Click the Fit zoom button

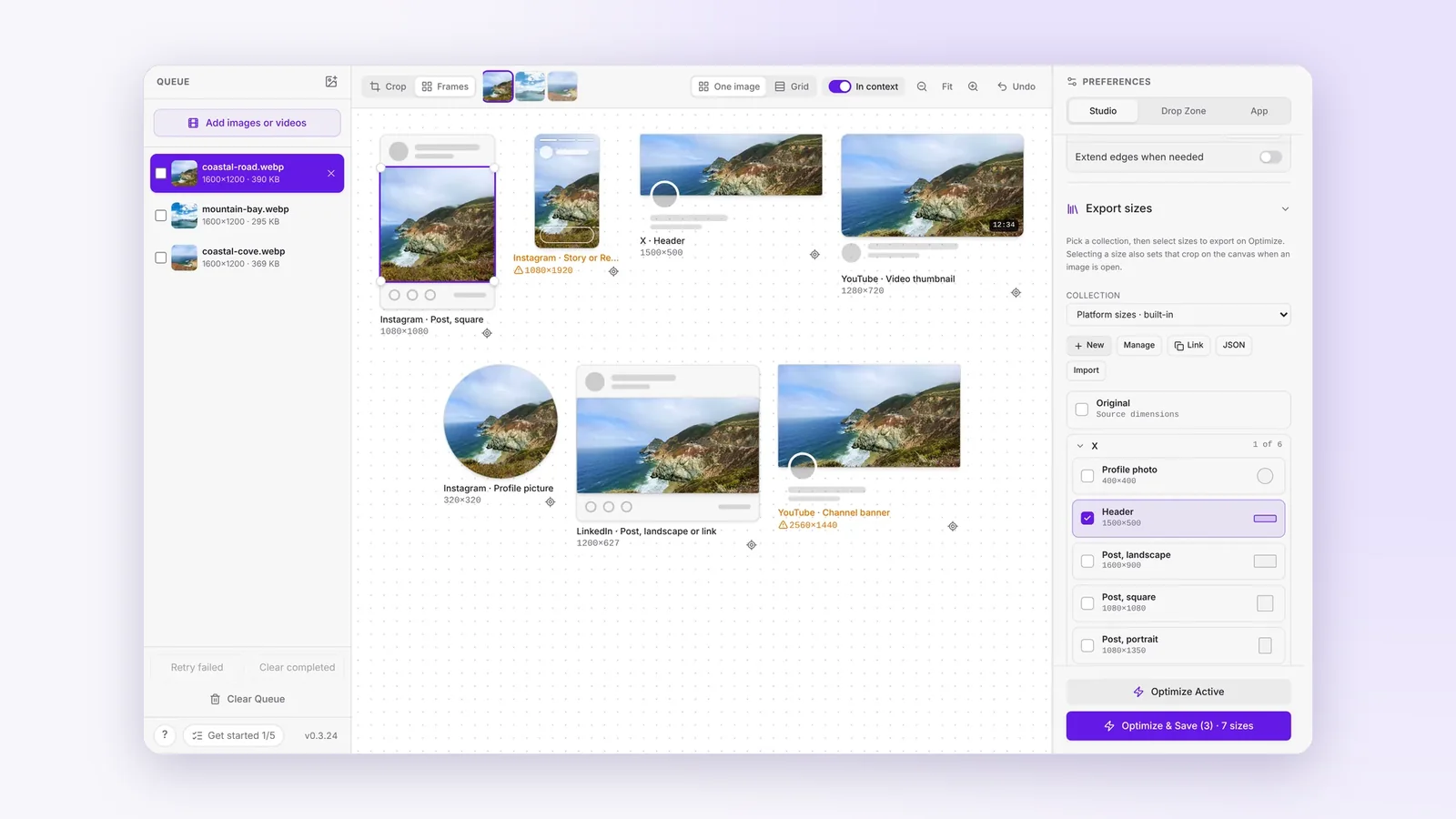tap(947, 86)
